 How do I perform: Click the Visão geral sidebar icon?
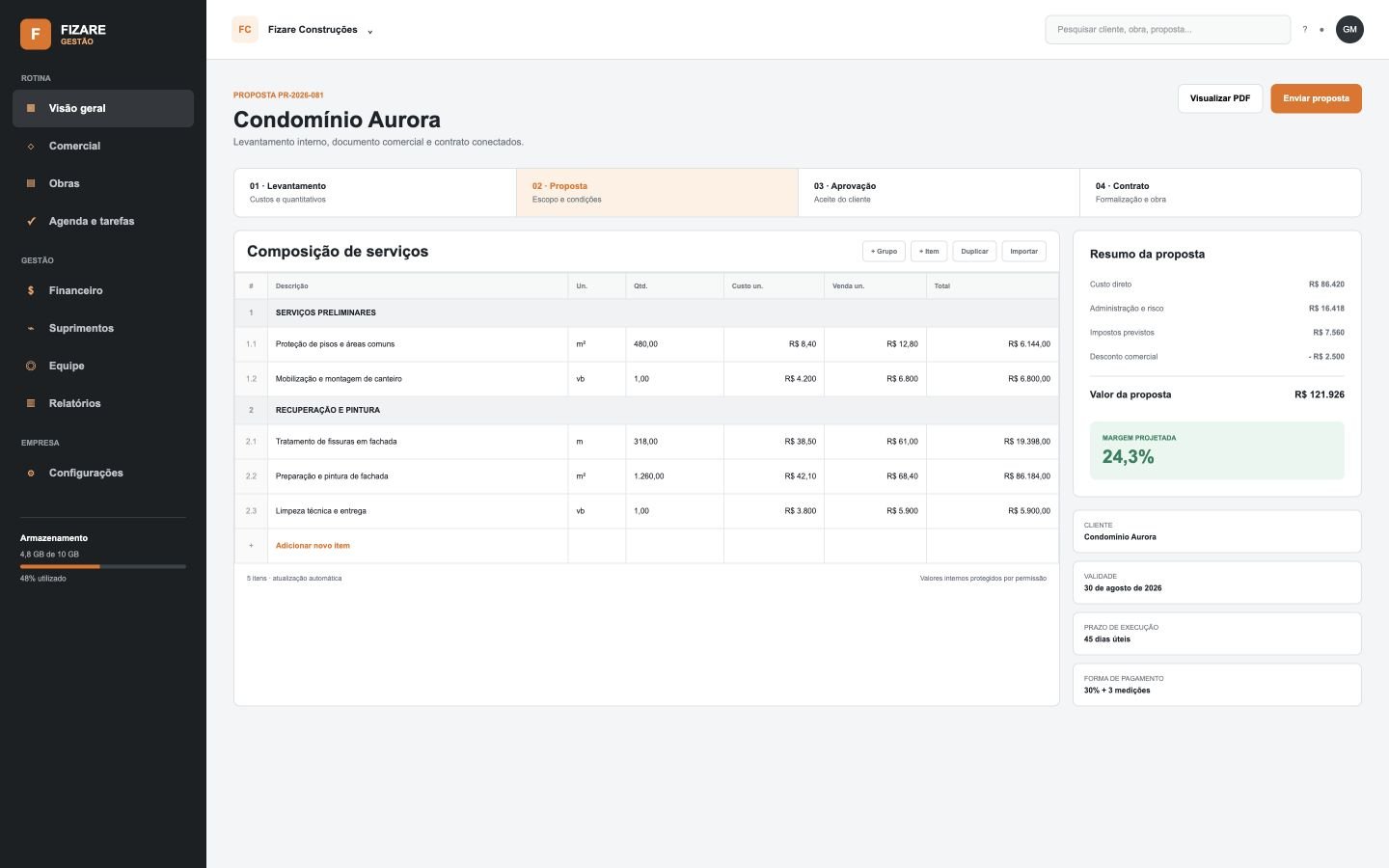pyautogui.click(x=31, y=108)
